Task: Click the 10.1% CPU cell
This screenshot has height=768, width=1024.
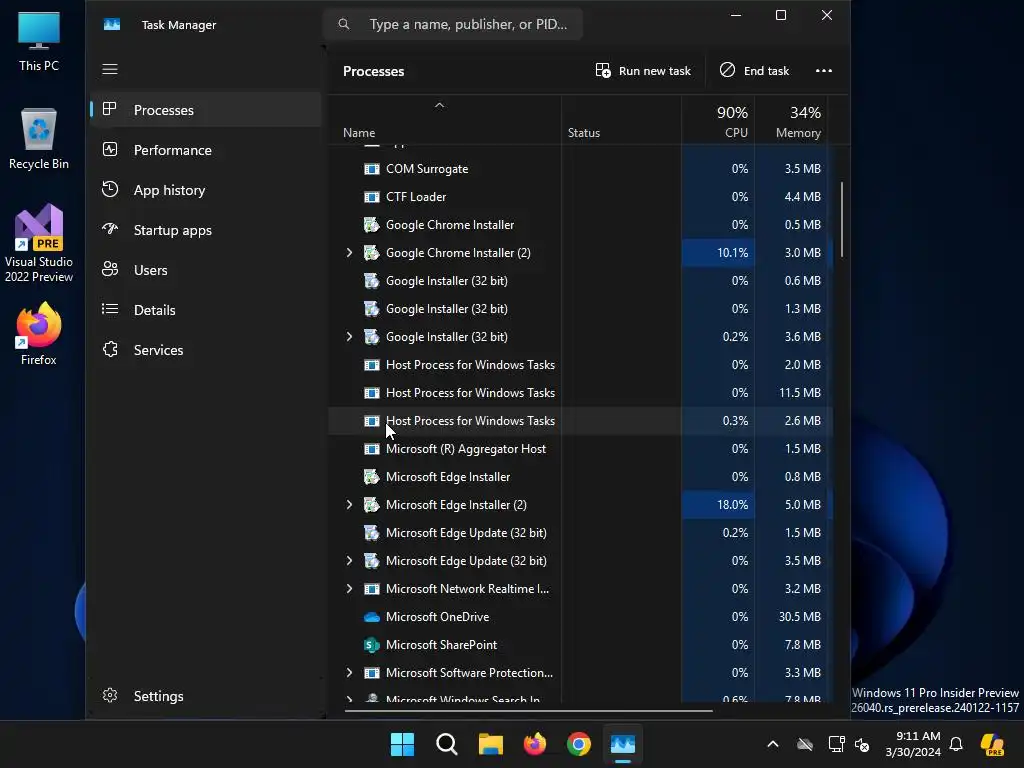Action: (x=718, y=253)
